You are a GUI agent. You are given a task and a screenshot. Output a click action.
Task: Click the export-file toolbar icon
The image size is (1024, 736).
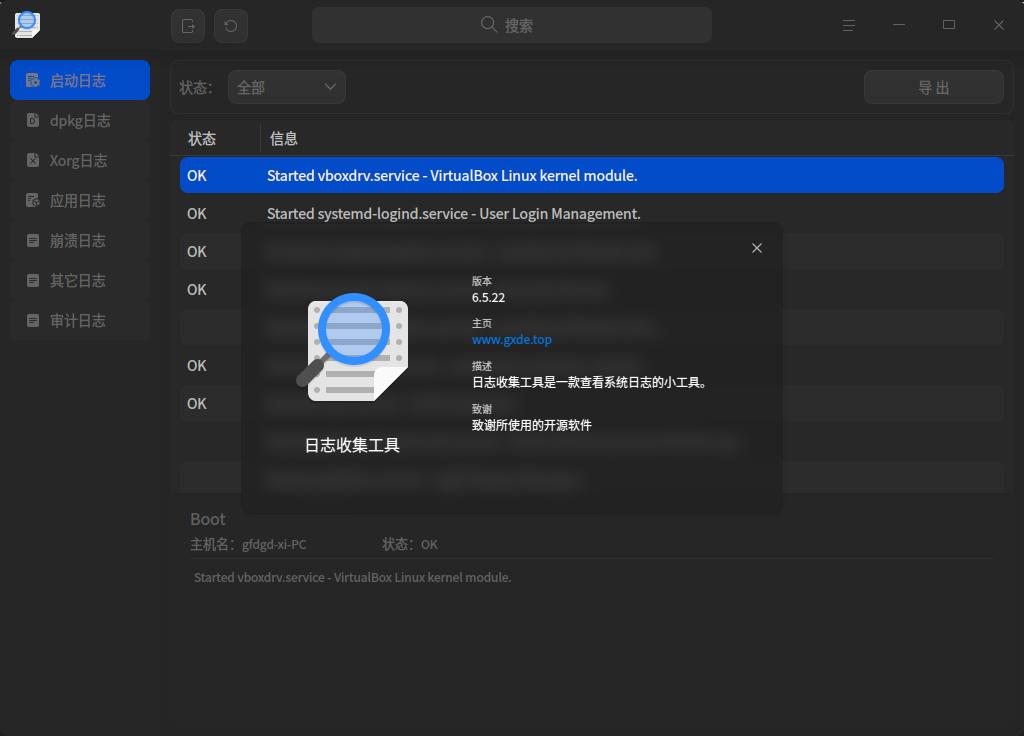tap(187, 25)
